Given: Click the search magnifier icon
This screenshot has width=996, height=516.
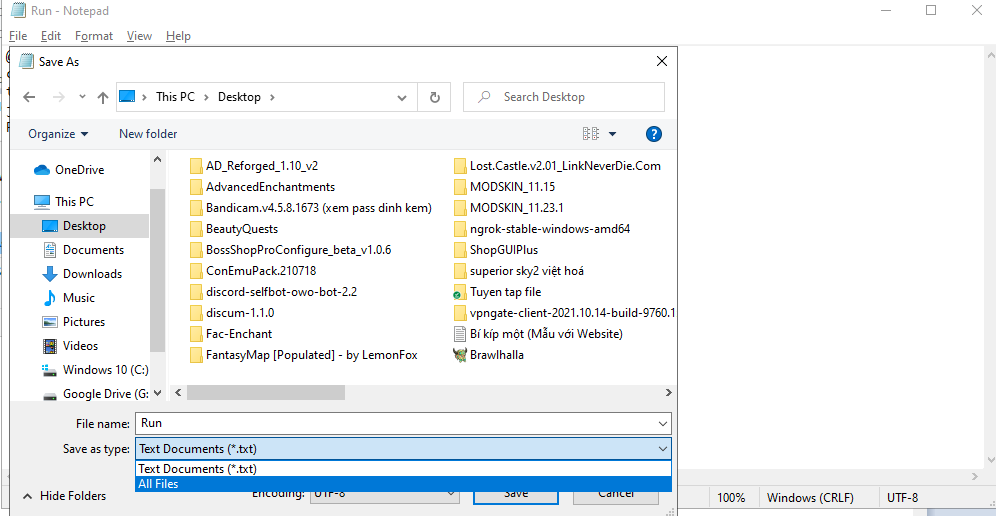Looking at the screenshot, I should tap(485, 97).
